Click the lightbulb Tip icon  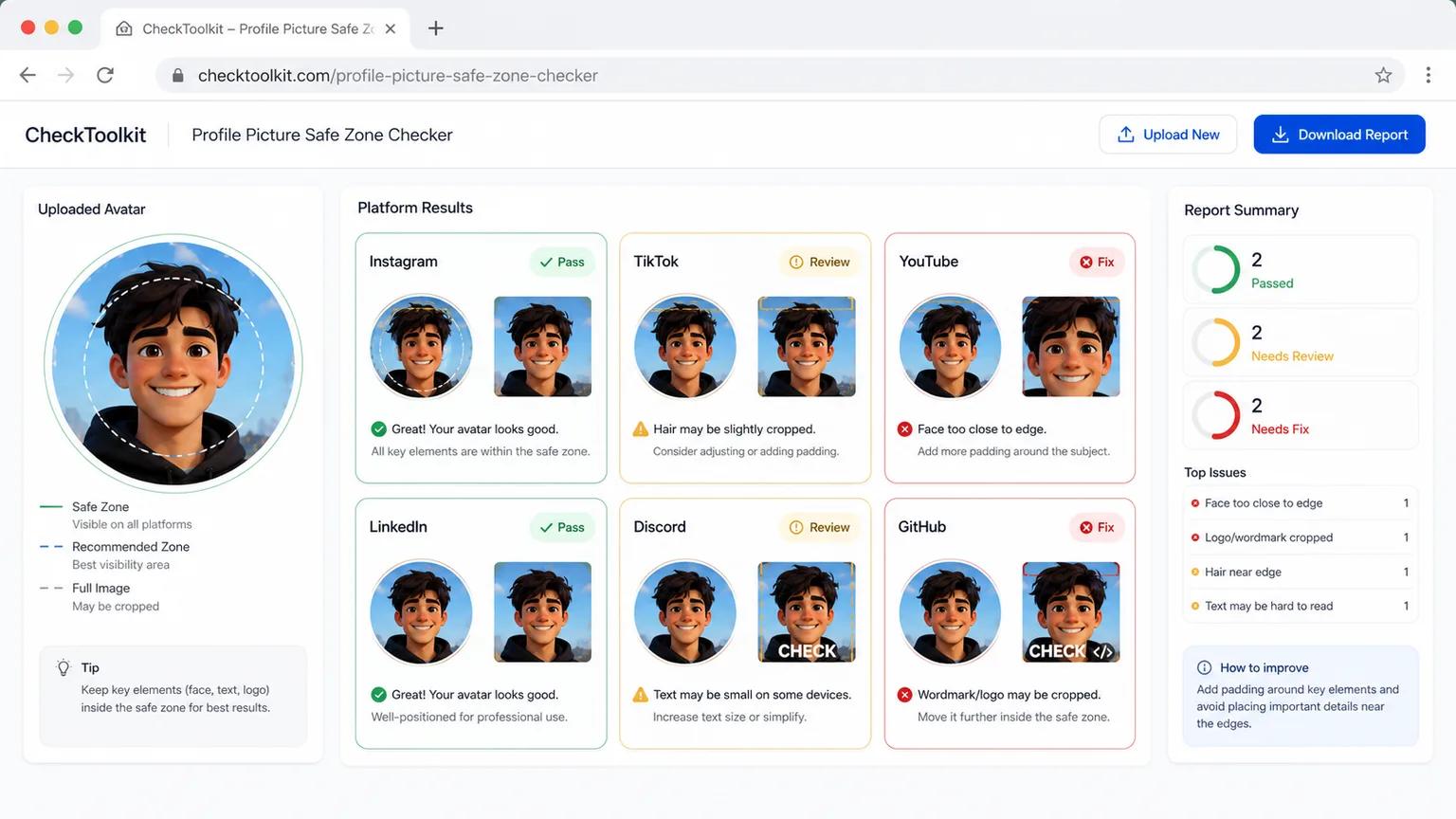click(64, 667)
